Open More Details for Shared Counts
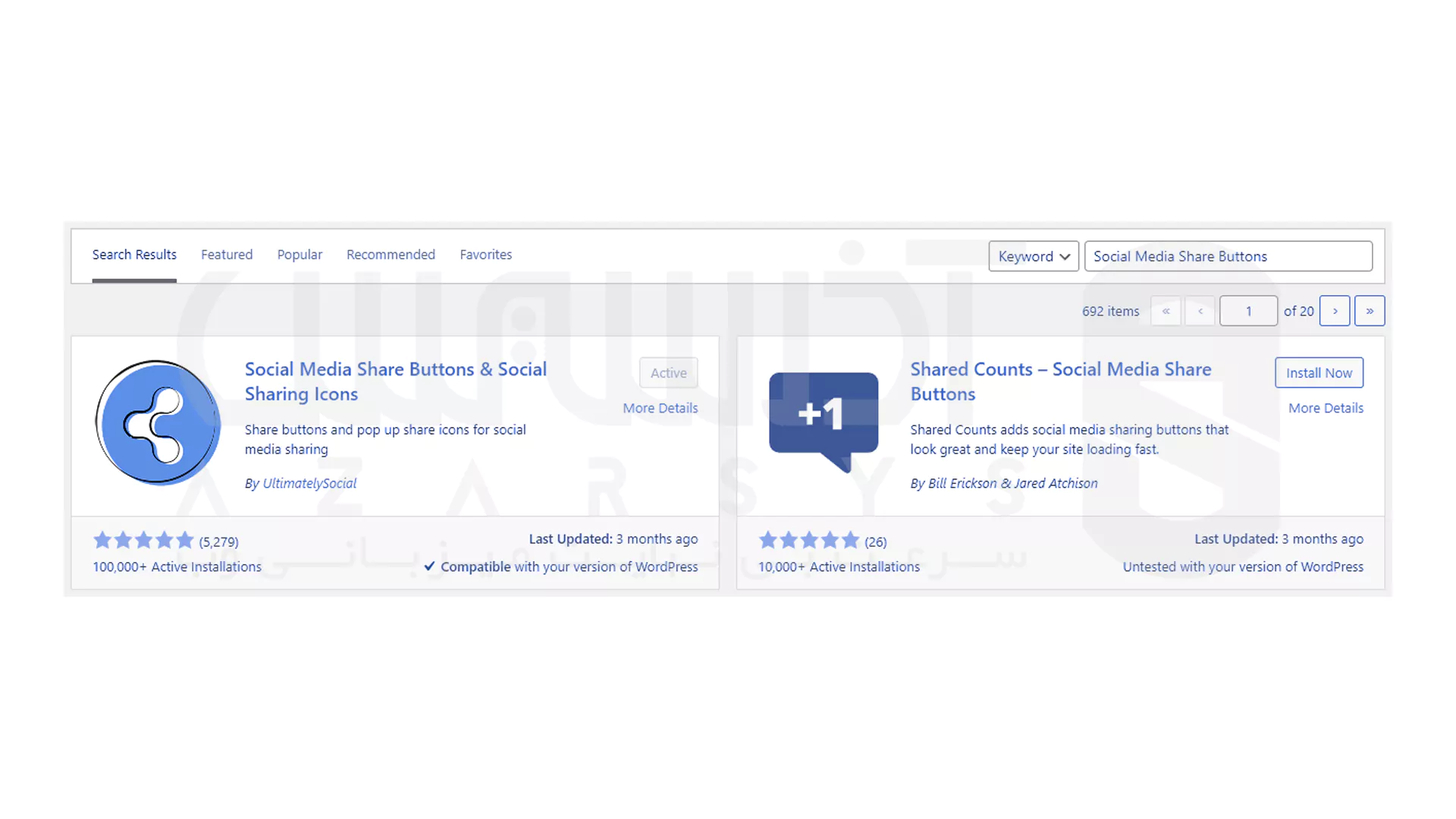1456x819 pixels. (x=1326, y=408)
